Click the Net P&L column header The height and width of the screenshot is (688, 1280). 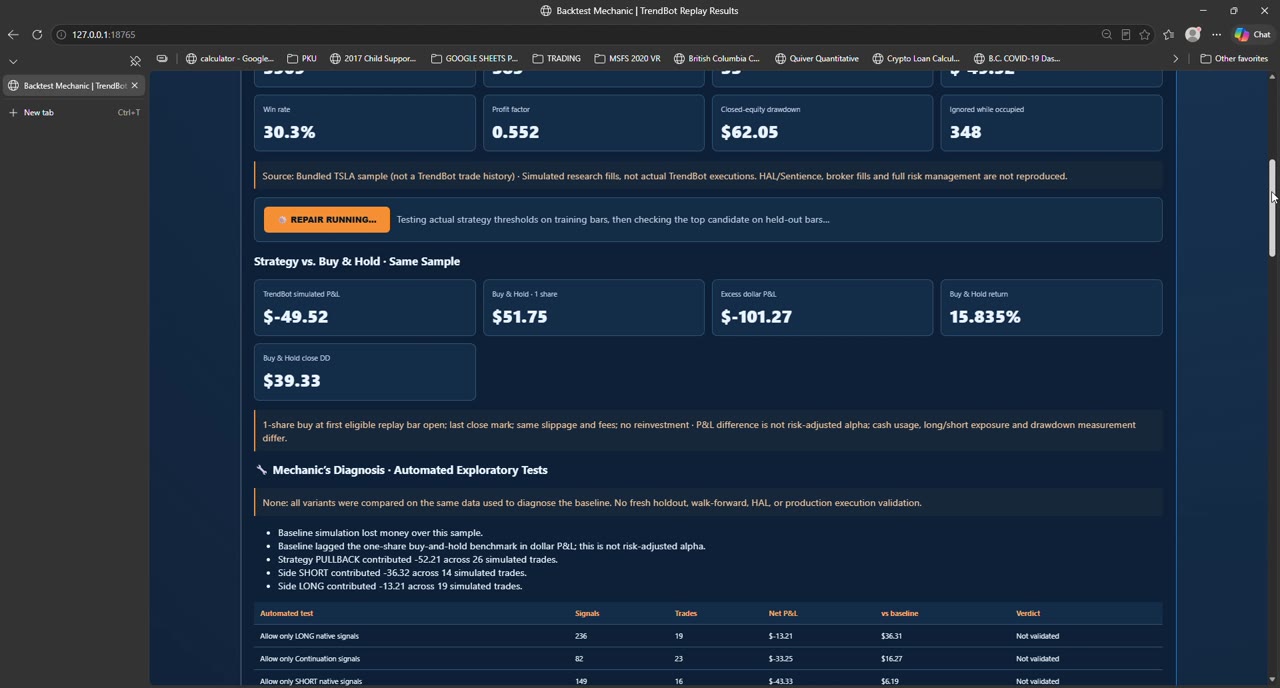[x=783, y=613]
